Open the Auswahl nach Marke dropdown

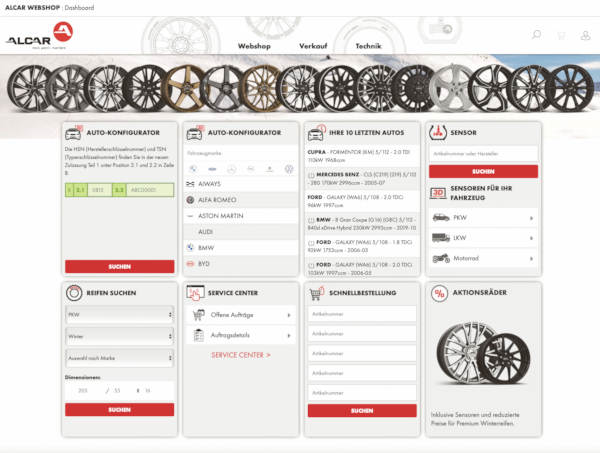pyautogui.click(x=119, y=358)
